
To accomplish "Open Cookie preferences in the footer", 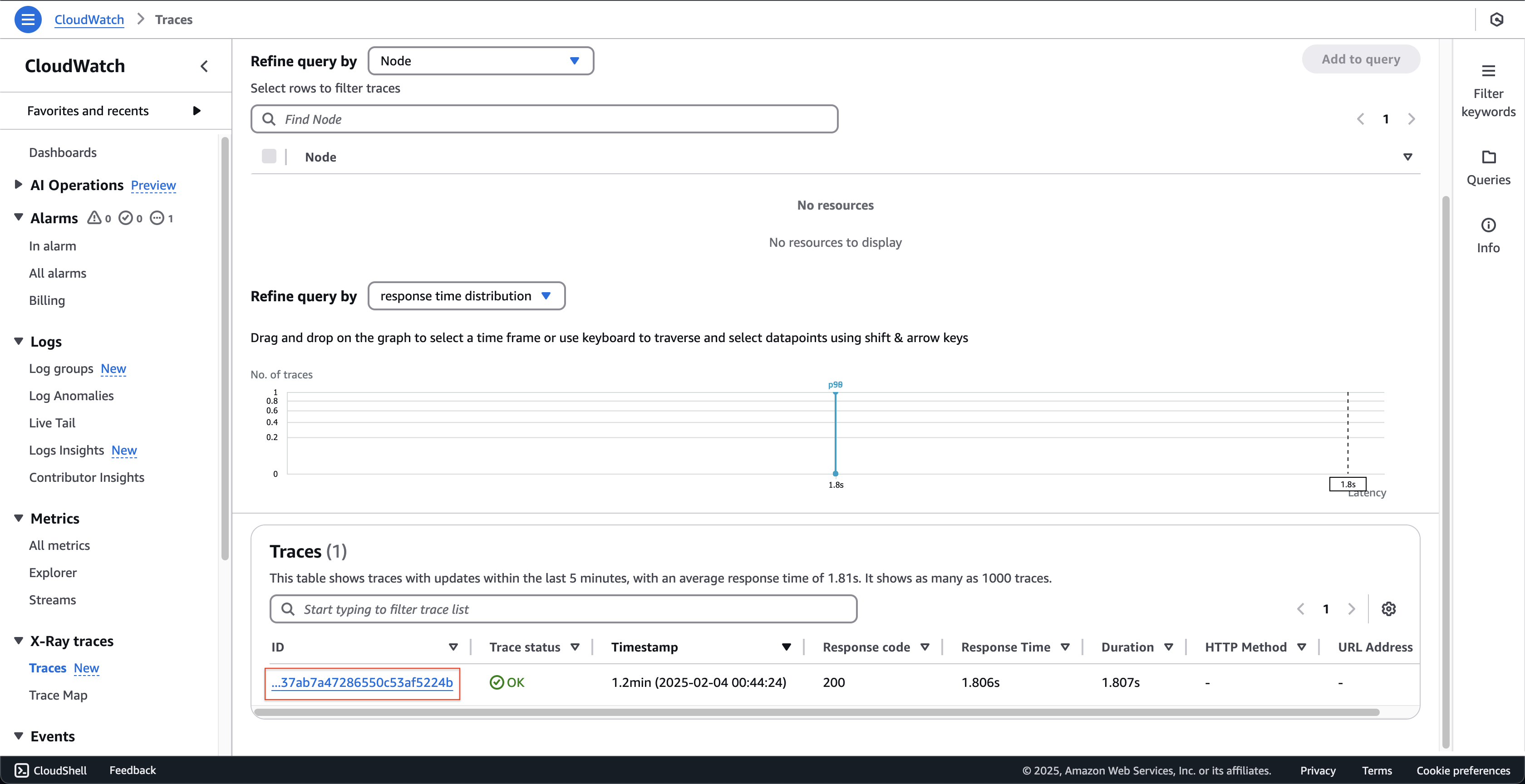I will pyautogui.click(x=1463, y=770).
